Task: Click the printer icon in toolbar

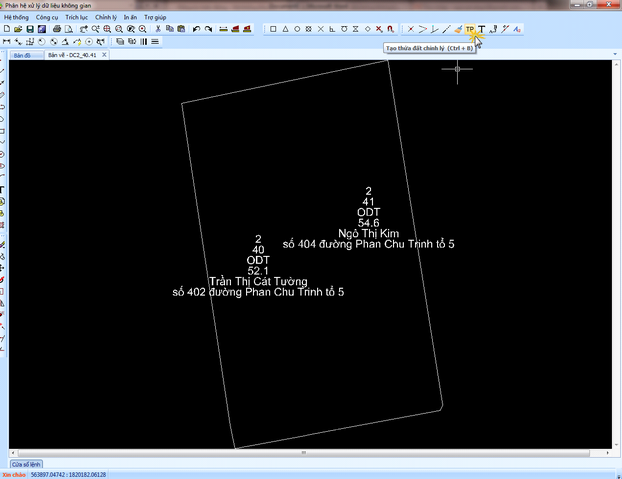Action: point(56,29)
